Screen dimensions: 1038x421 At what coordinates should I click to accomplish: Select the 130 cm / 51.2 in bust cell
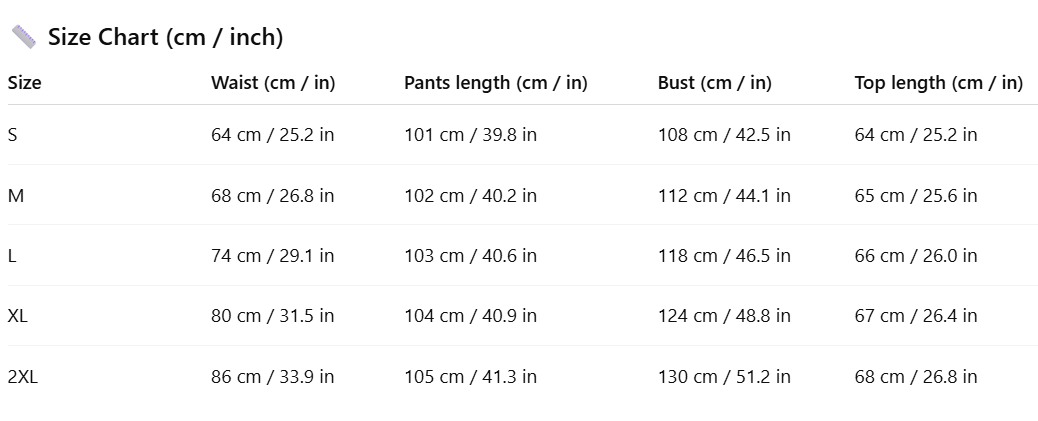[x=724, y=377]
